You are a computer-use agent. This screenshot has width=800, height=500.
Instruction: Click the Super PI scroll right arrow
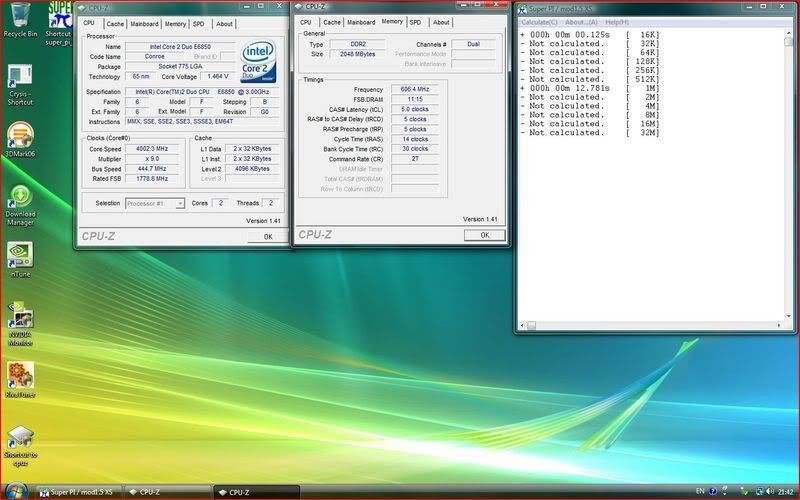click(779, 326)
